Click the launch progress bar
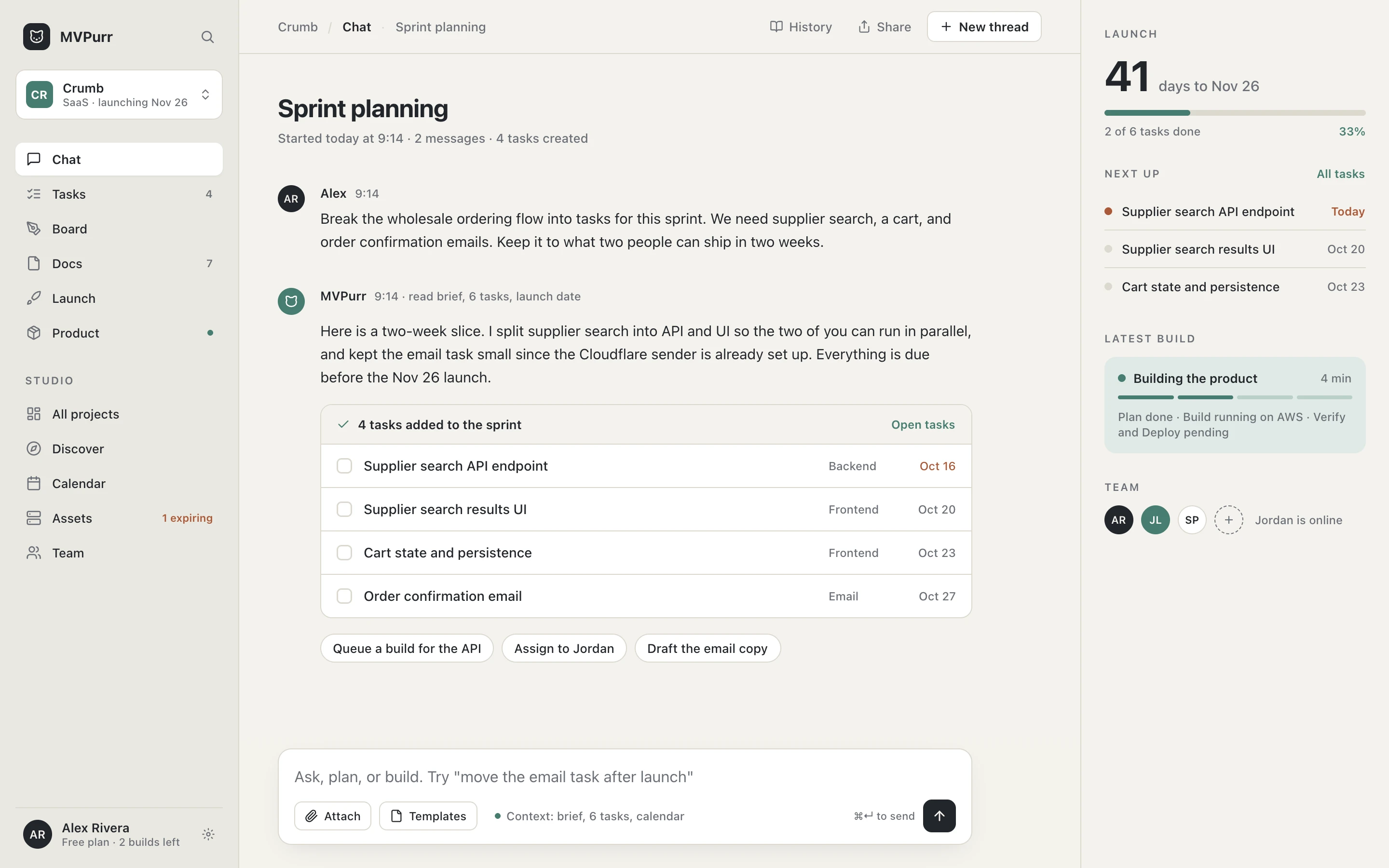 pos(1235,112)
